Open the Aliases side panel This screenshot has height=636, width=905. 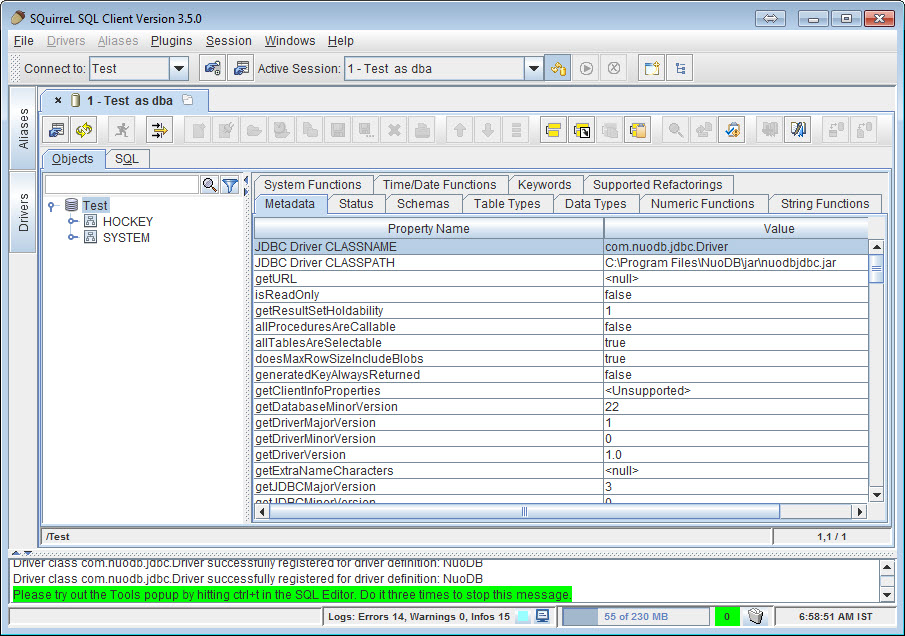(23, 128)
